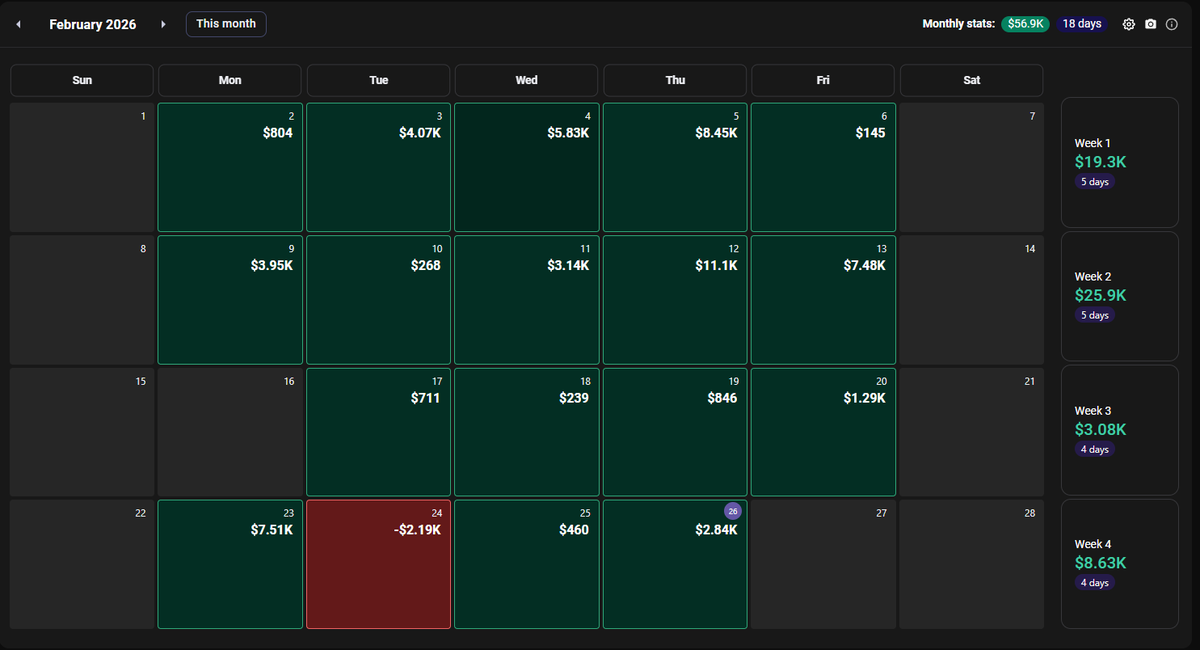Open the Feb 17 cell showing $711
This screenshot has width=1200, height=650.
point(378,432)
